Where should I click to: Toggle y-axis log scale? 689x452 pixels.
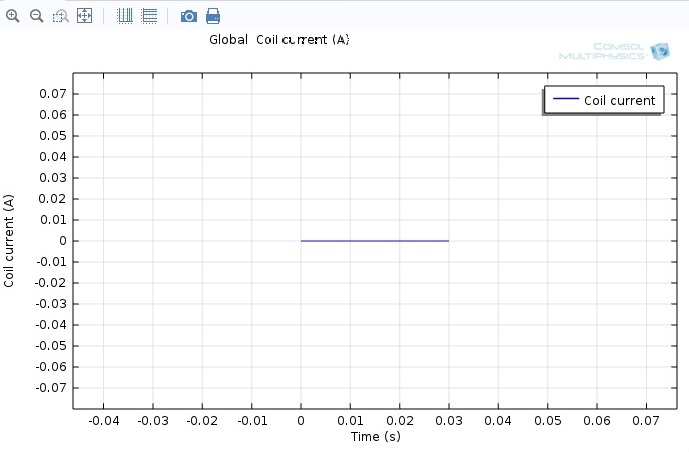pyautogui.click(x=149, y=16)
